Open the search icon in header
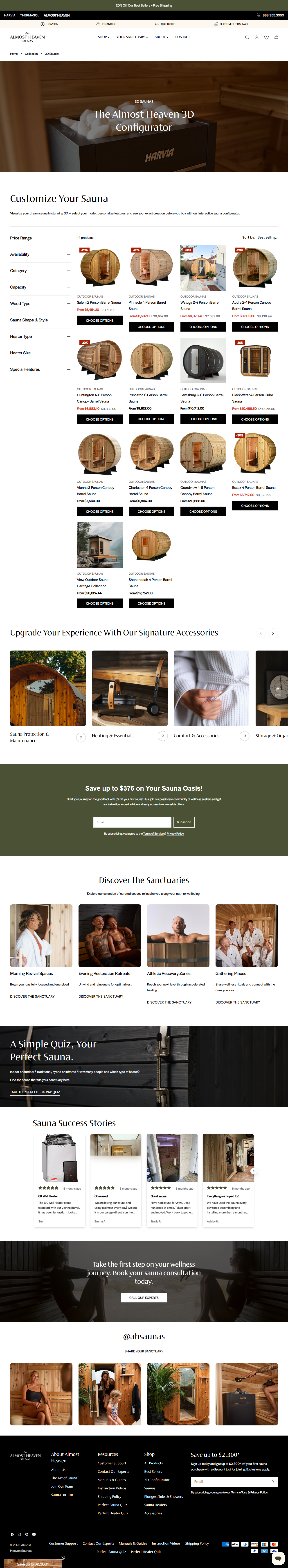 pos(247,37)
